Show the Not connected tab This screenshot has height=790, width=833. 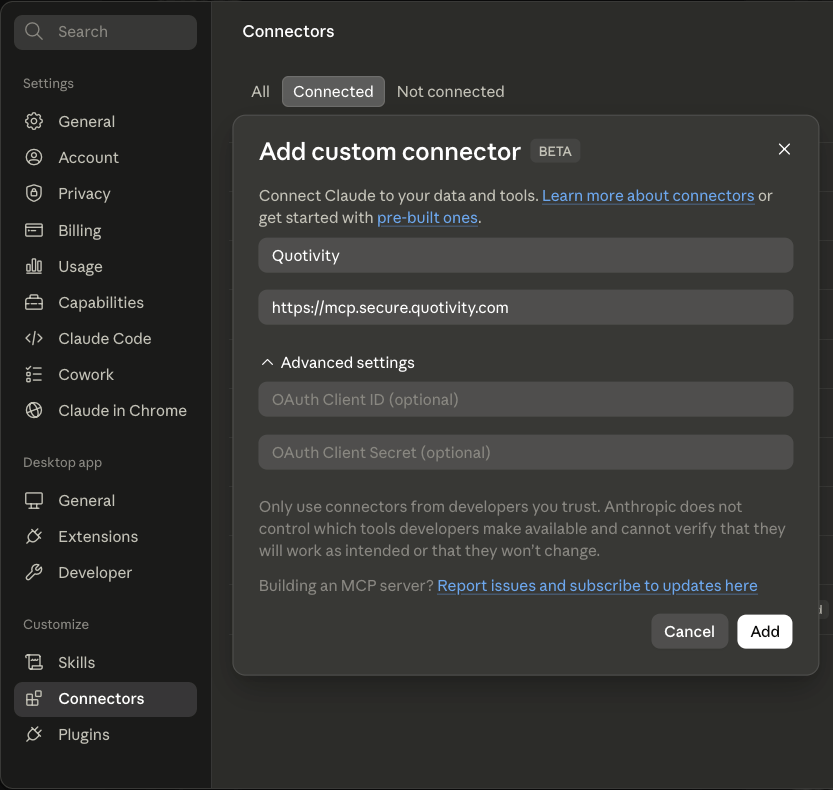(450, 91)
